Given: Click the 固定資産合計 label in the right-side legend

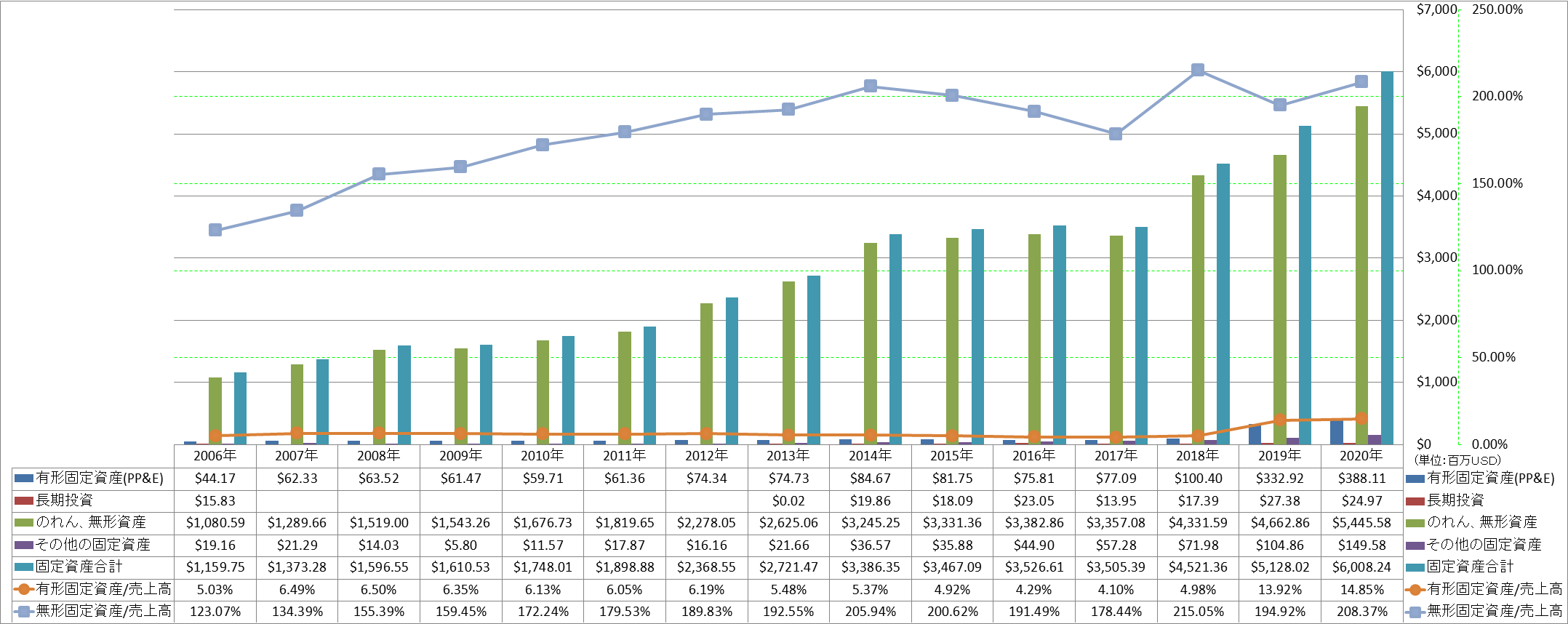Looking at the screenshot, I should pos(1470,567).
